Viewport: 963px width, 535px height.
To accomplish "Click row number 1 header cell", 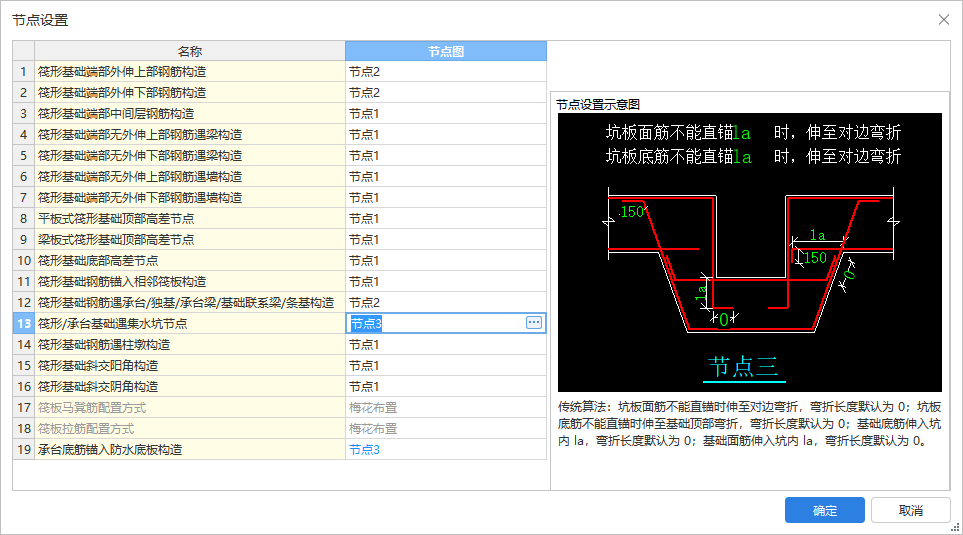I will [x=23, y=72].
